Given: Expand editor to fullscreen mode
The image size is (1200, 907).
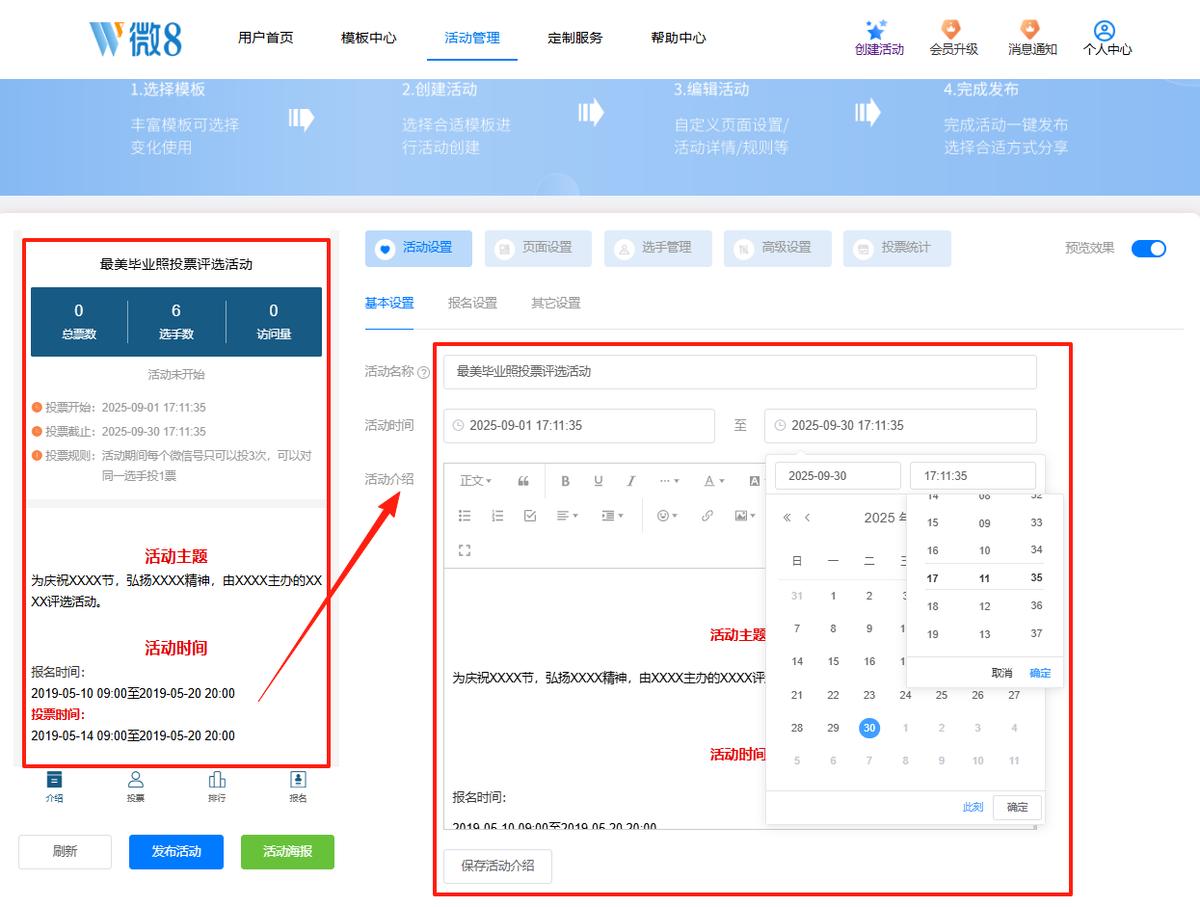Looking at the screenshot, I should click(x=464, y=550).
